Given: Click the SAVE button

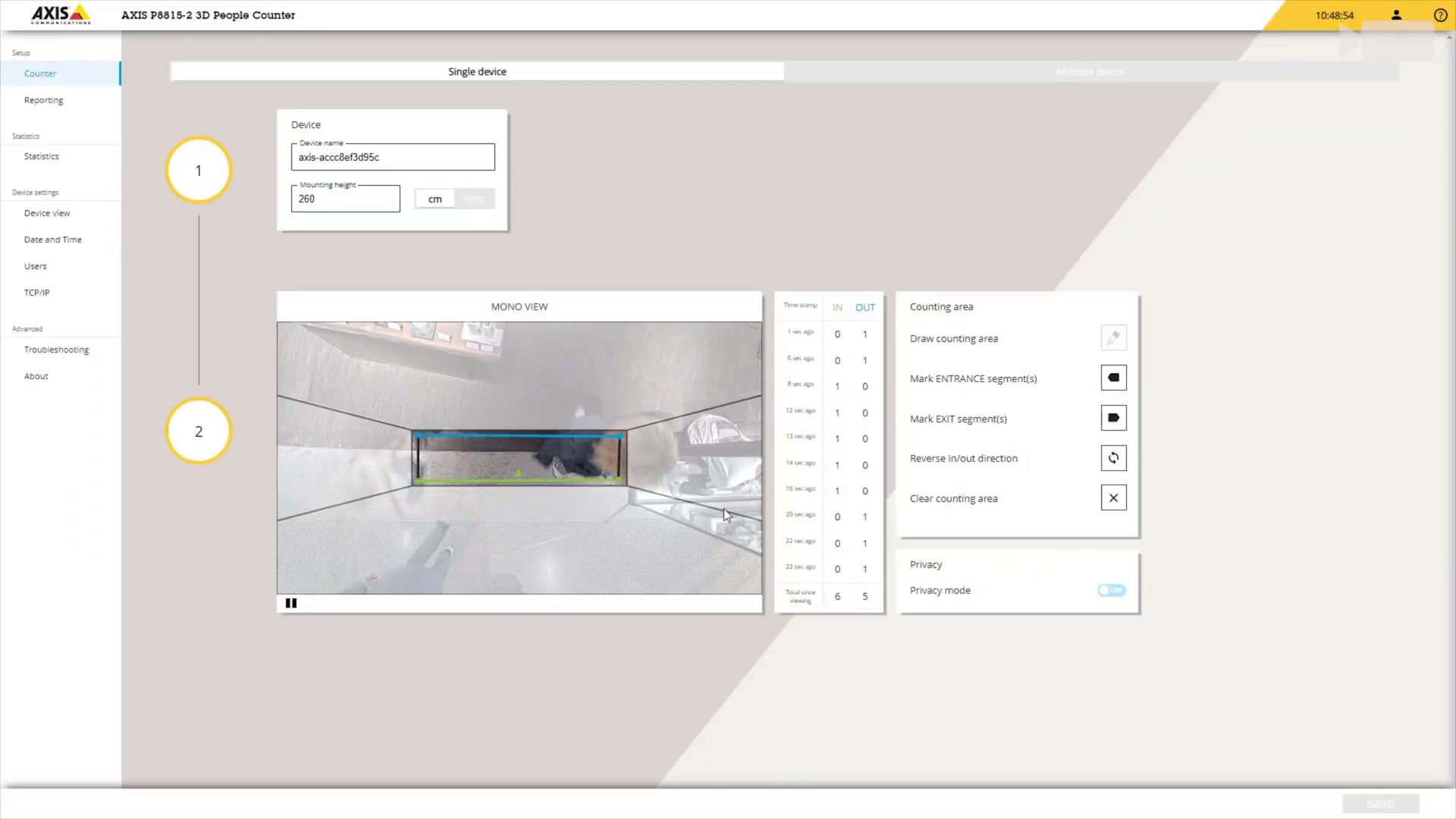Looking at the screenshot, I should (x=1379, y=804).
